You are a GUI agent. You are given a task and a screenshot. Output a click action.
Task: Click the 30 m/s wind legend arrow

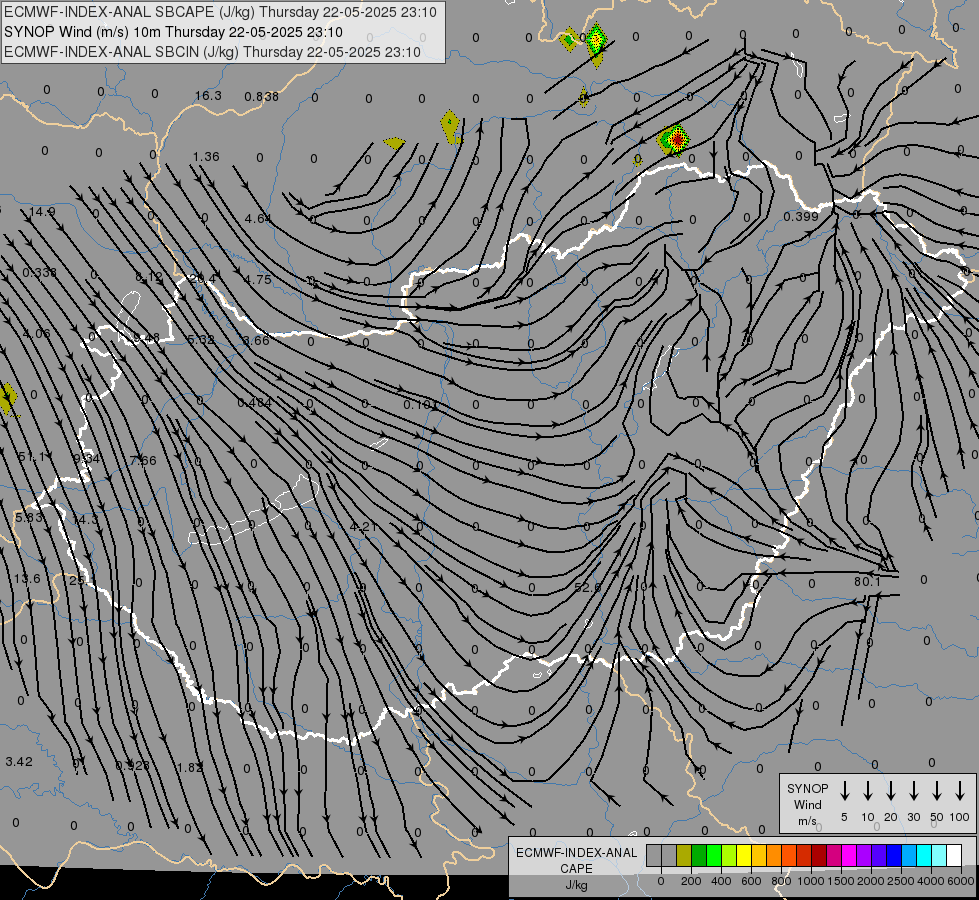coord(913,791)
